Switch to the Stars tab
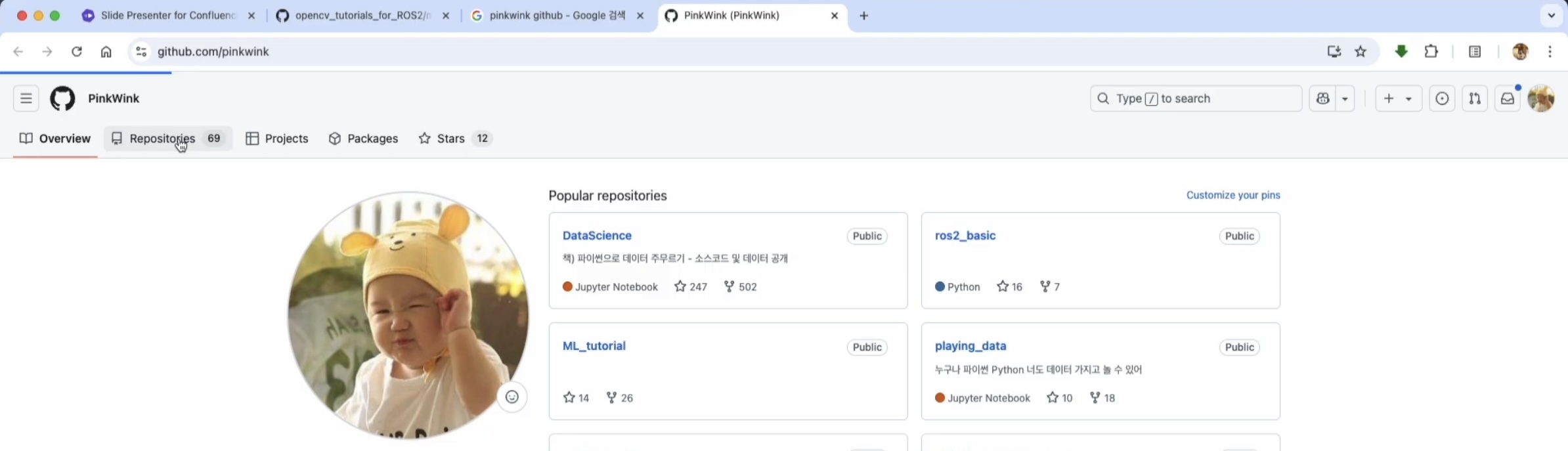The image size is (1568, 451). coord(455,139)
